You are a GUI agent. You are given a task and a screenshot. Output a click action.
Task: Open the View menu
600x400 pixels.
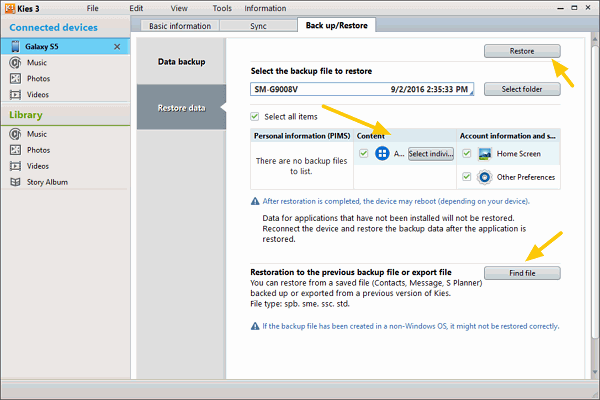[x=179, y=8]
